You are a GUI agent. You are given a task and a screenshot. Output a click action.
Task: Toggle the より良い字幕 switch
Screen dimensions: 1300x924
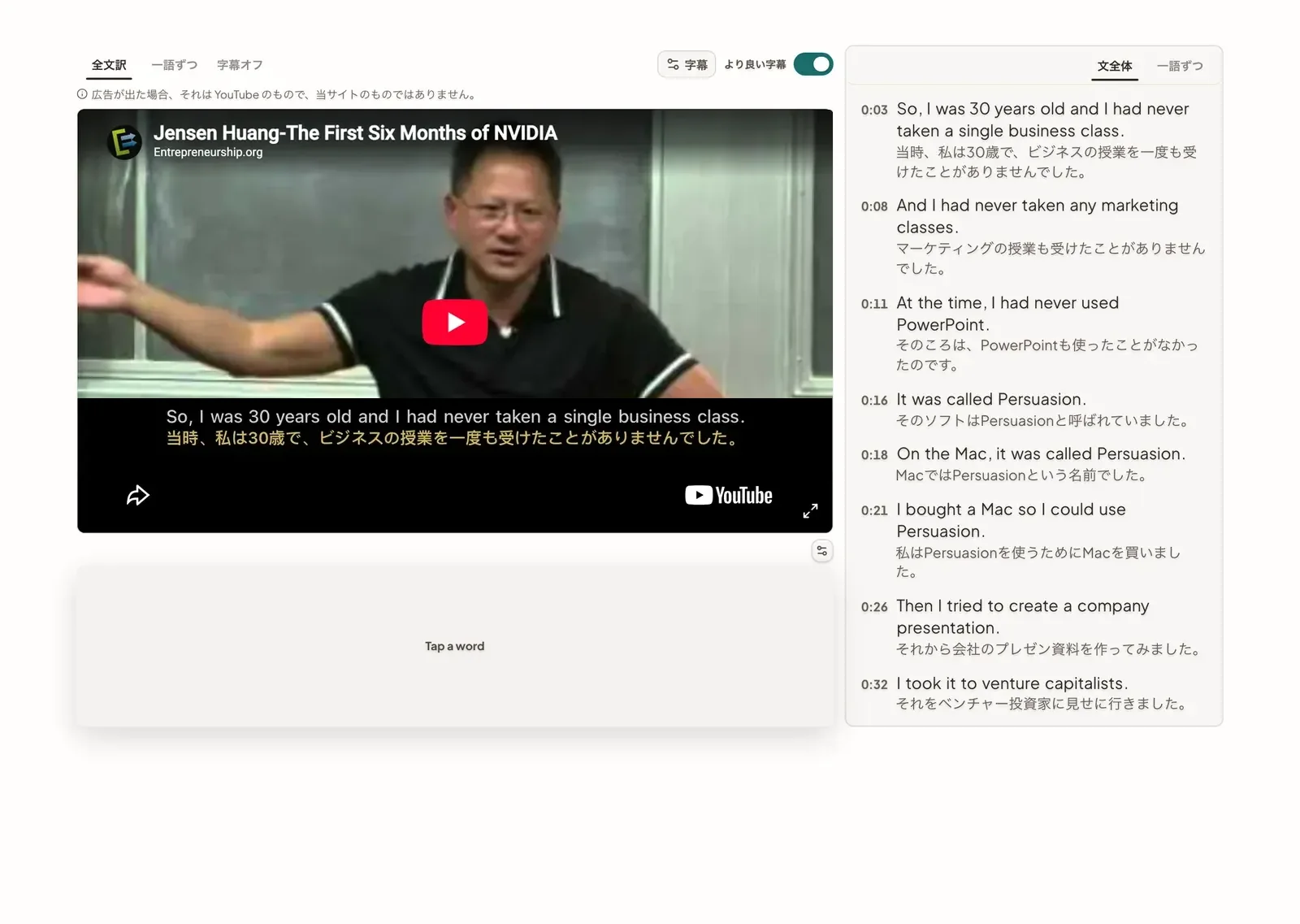813,64
